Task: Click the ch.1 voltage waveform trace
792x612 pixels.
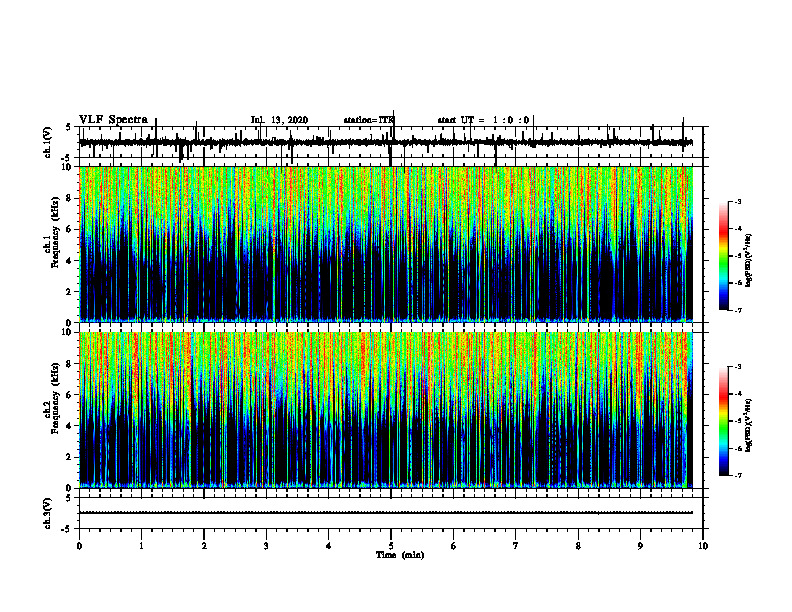Action: pyautogui.click(x=386, y=142)
